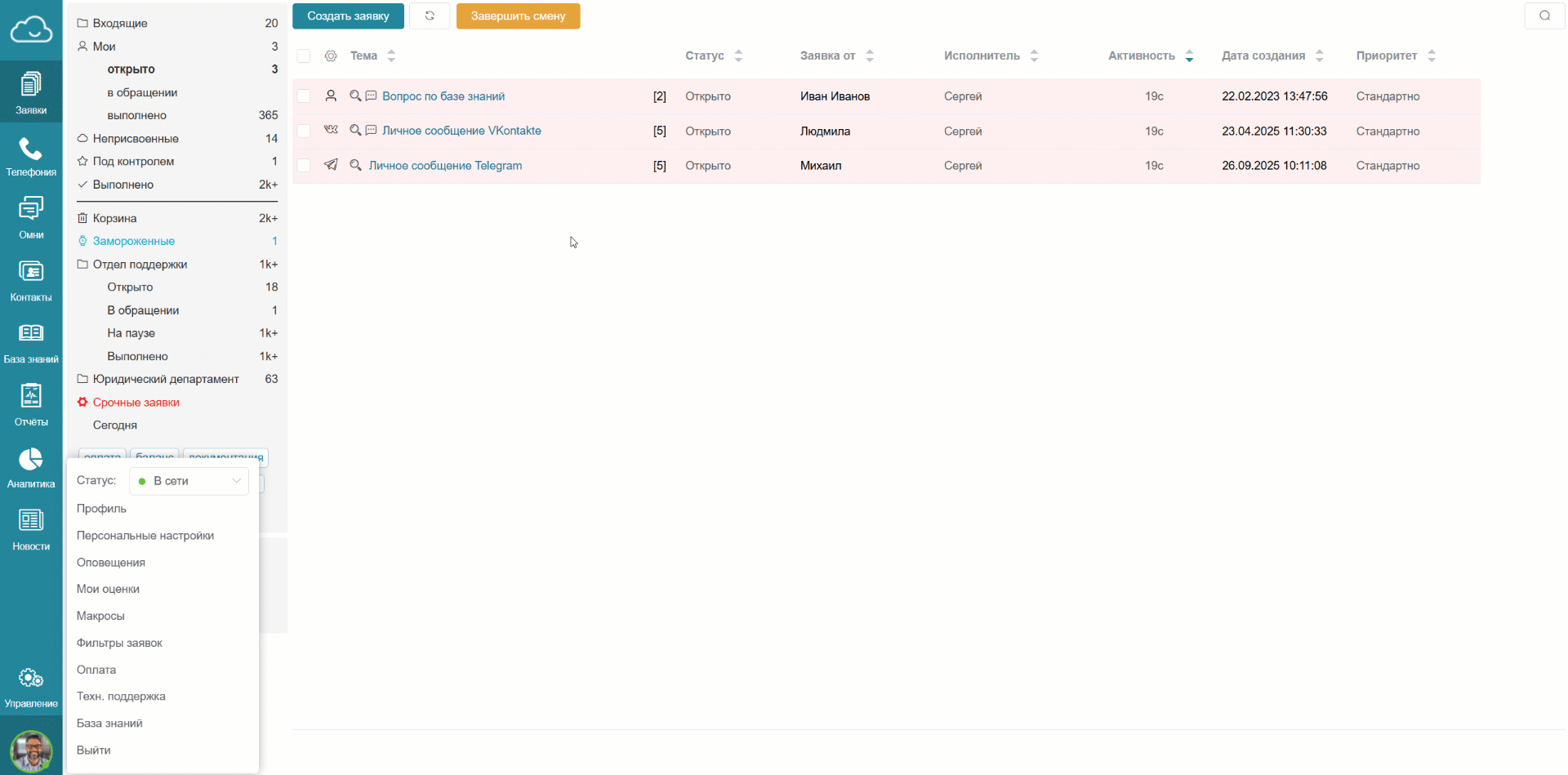Click the search magnifier icon top right
Screen dimensions: 1568x775
pyautogui.click(x=1544, y=16)
